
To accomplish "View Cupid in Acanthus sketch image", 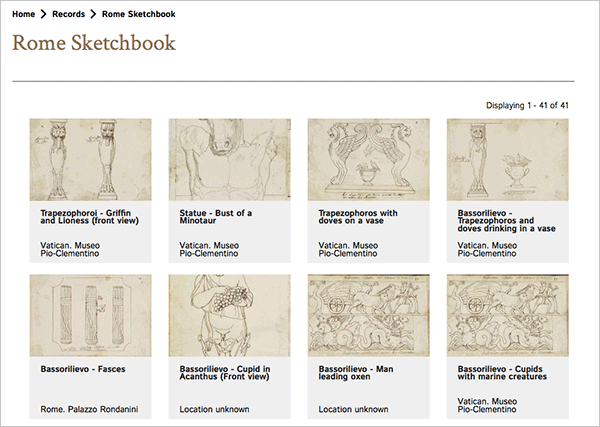I will (x=230, y=315).
